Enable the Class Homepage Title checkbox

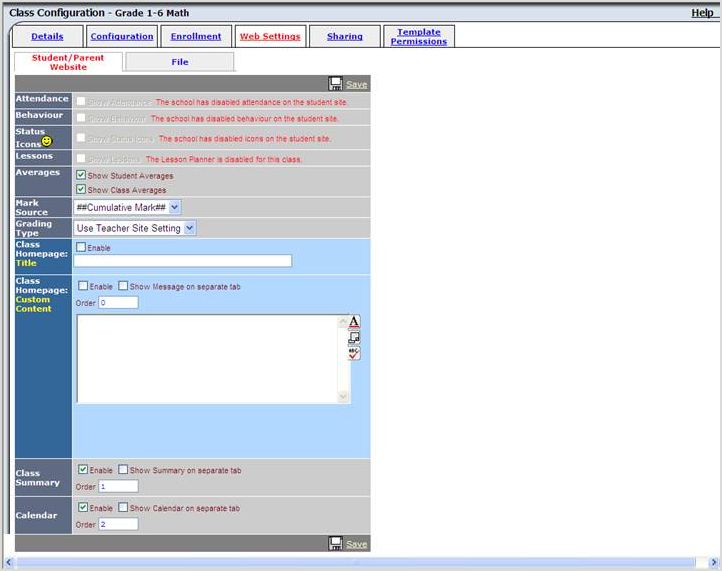pyautogui.click(x=81, y=247)
